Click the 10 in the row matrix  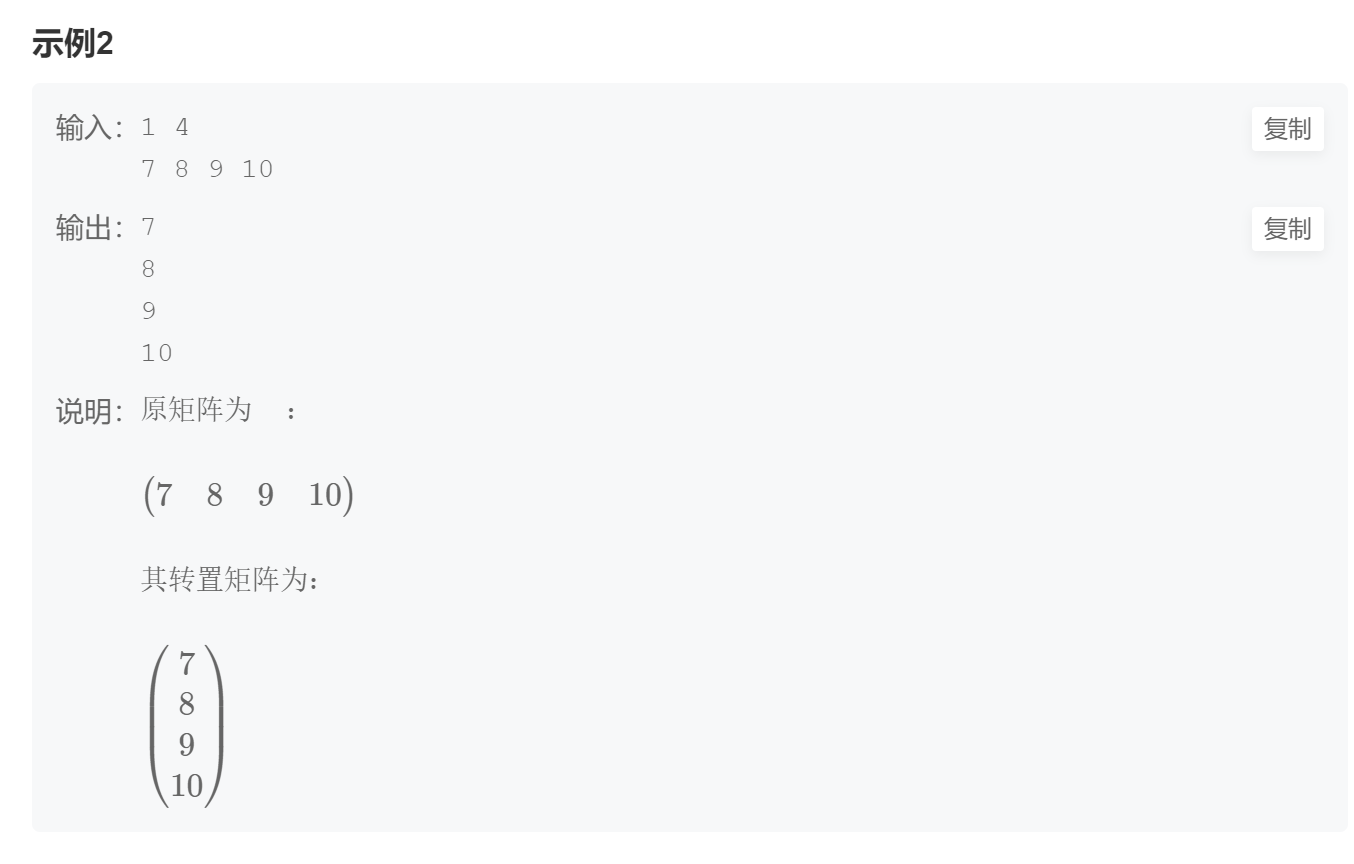[x=325, y=495]
